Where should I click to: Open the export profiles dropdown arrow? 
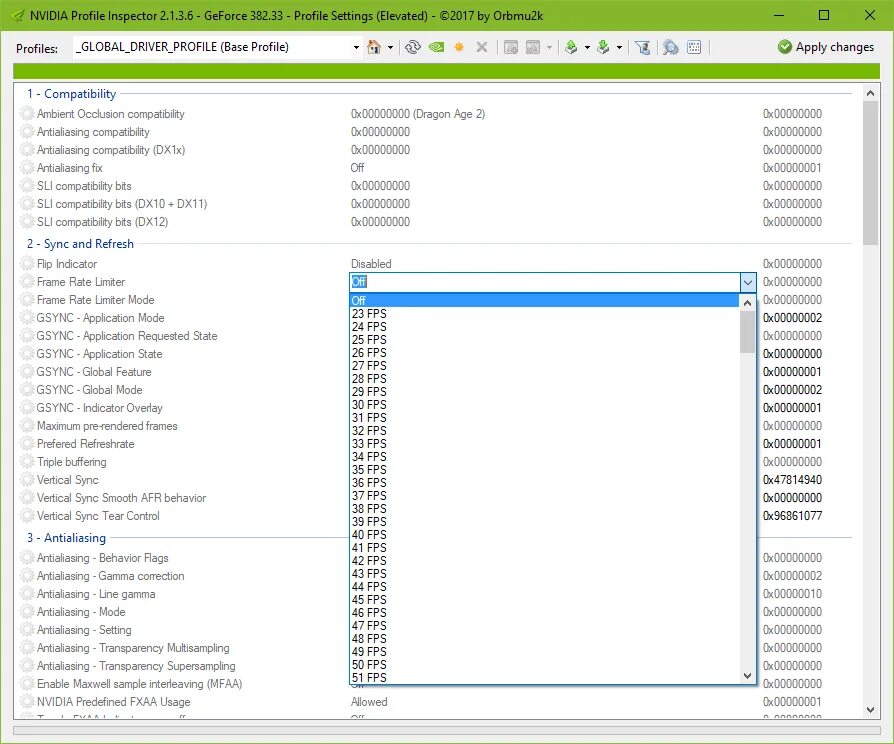click(587, 47)
